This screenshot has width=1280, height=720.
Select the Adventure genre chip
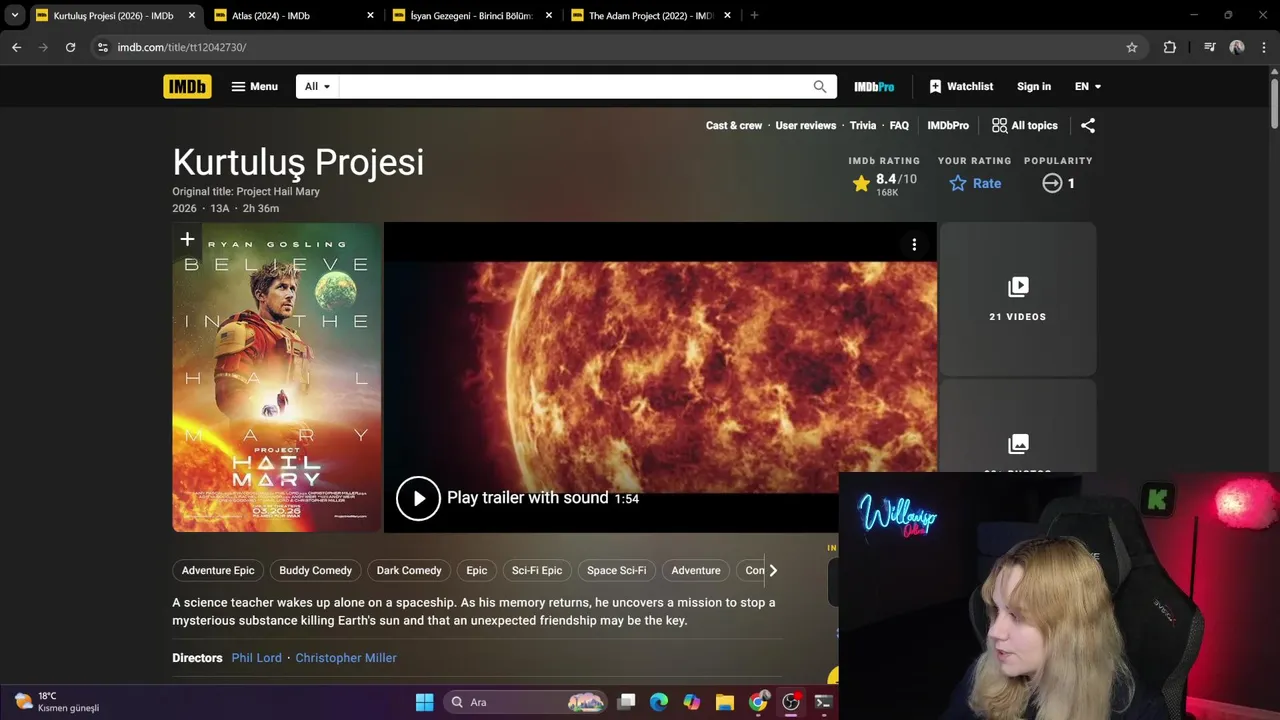click(696, 570)
